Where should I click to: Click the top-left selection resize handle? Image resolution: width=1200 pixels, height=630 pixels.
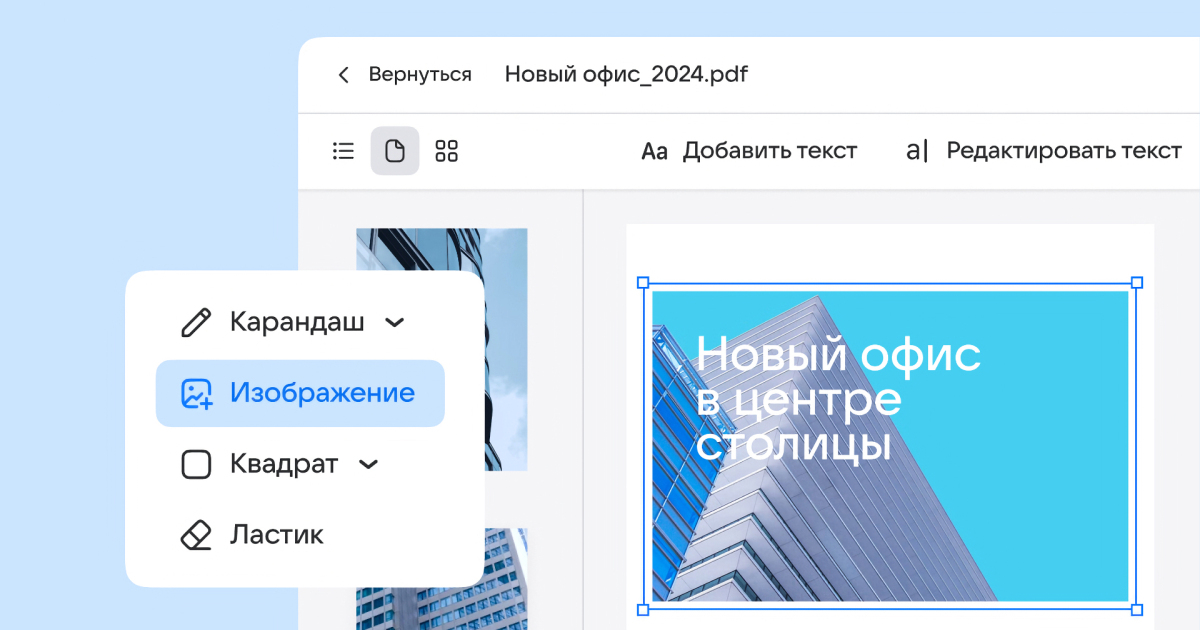tap(643, 283)
